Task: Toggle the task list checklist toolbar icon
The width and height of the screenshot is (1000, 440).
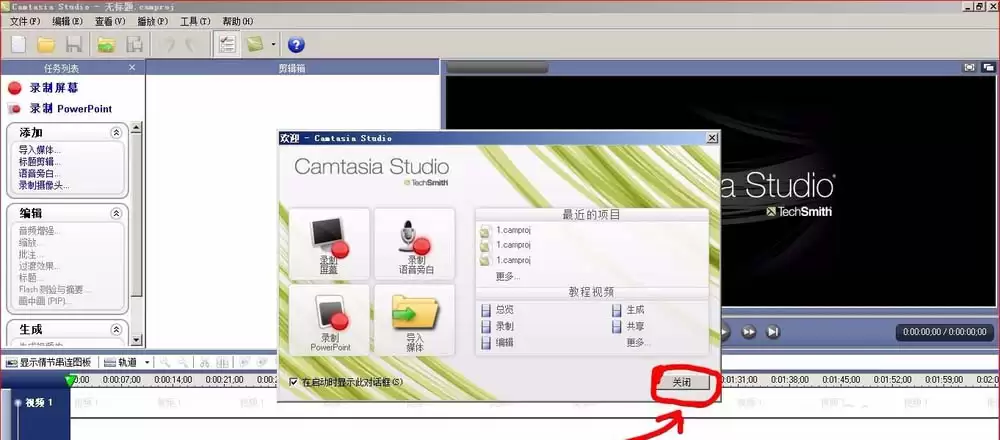Action: (x=226, y=45)
